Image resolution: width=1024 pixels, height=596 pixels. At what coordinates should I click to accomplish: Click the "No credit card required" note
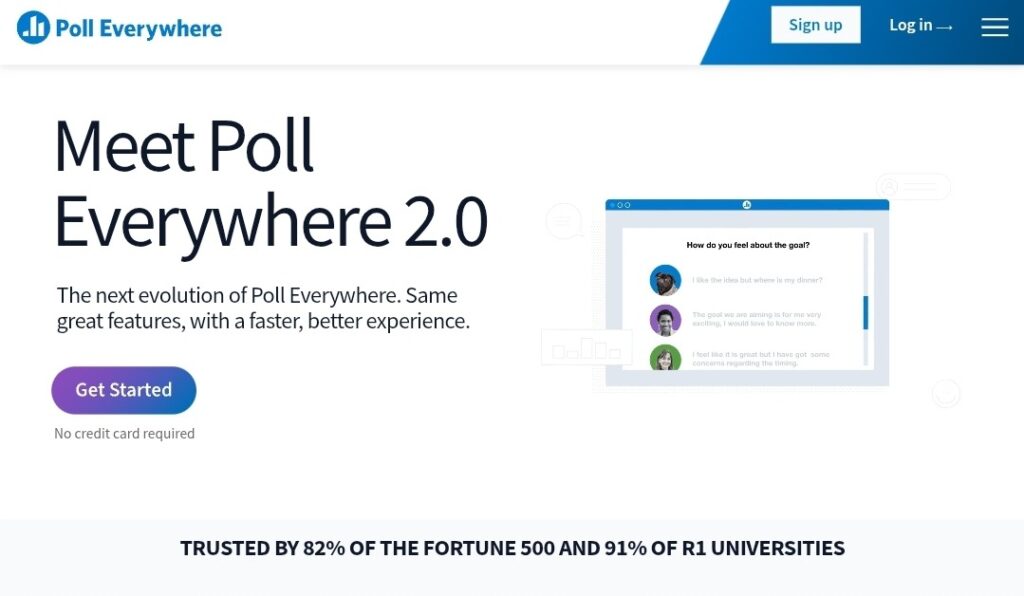click(124, 434)
